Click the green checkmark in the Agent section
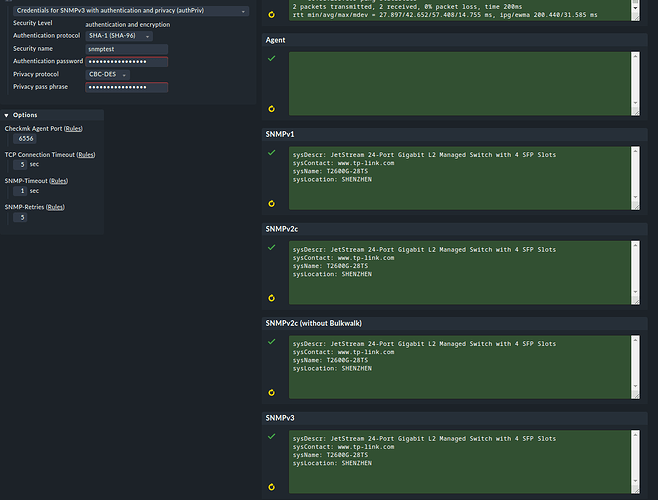 (271, 59)
